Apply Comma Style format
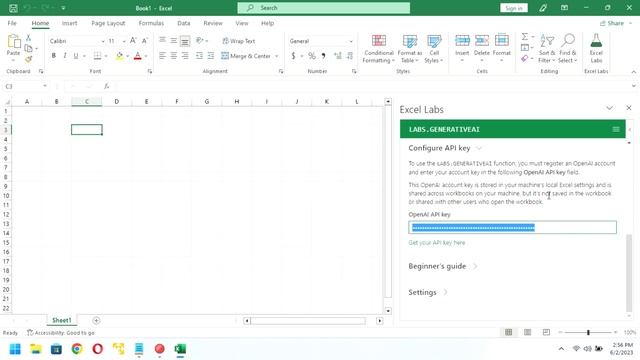The width and height of the screenshot is (640, 360). click(x=323, y=56)
